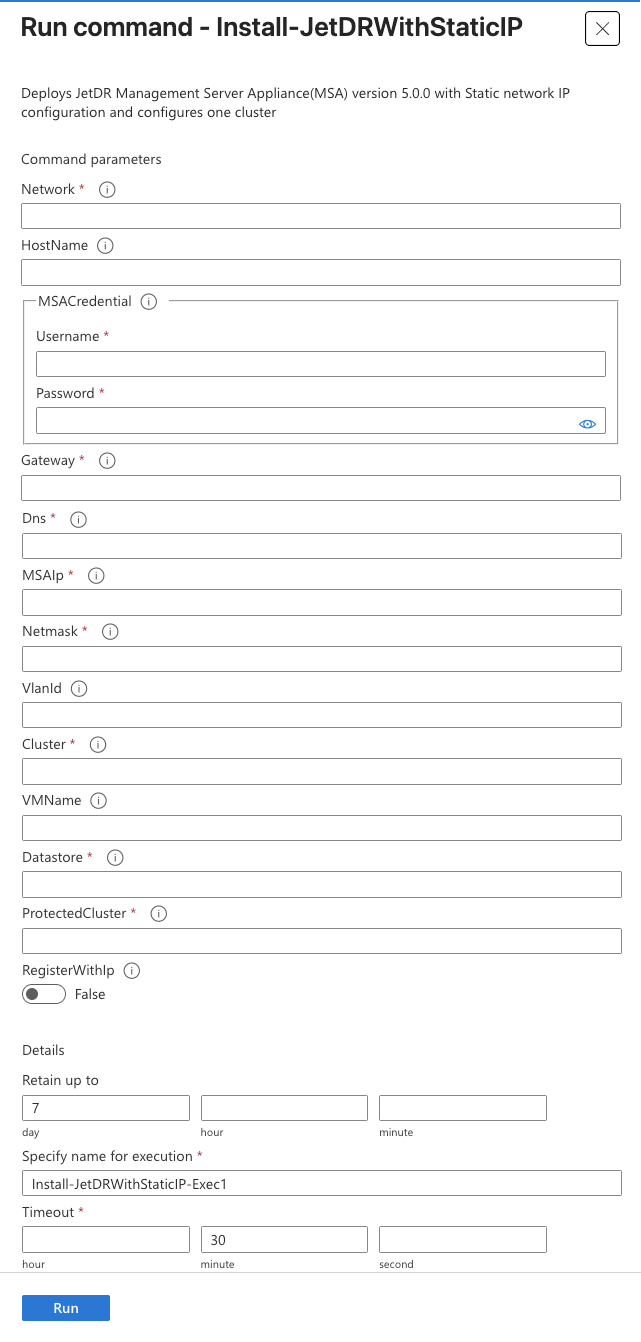Click info icon next to Gateway
The width and height of the screenshot is (641, 1342).
(108, 461)
